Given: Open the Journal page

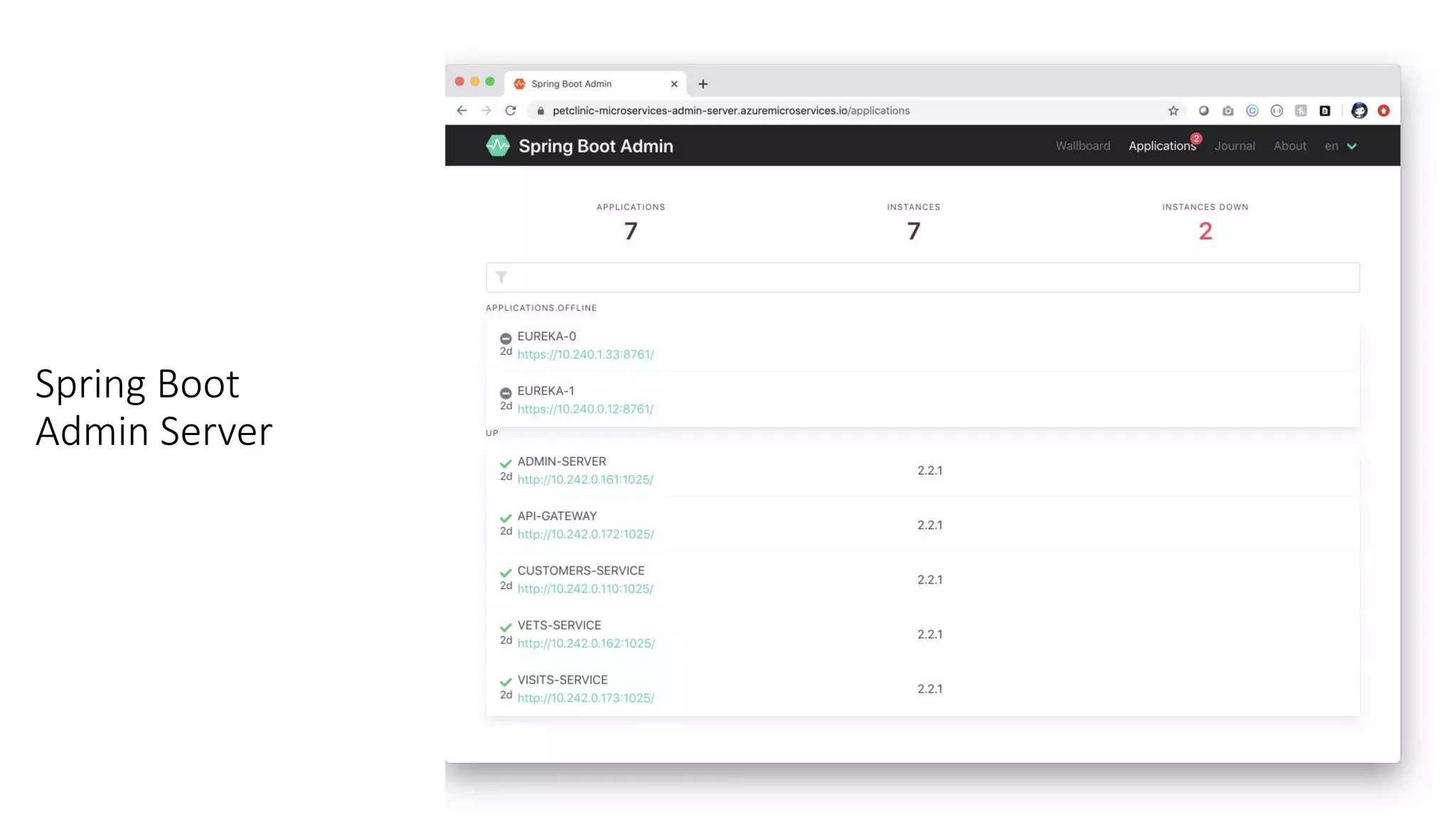Looking at the screenshot, I should [1235, 146].
